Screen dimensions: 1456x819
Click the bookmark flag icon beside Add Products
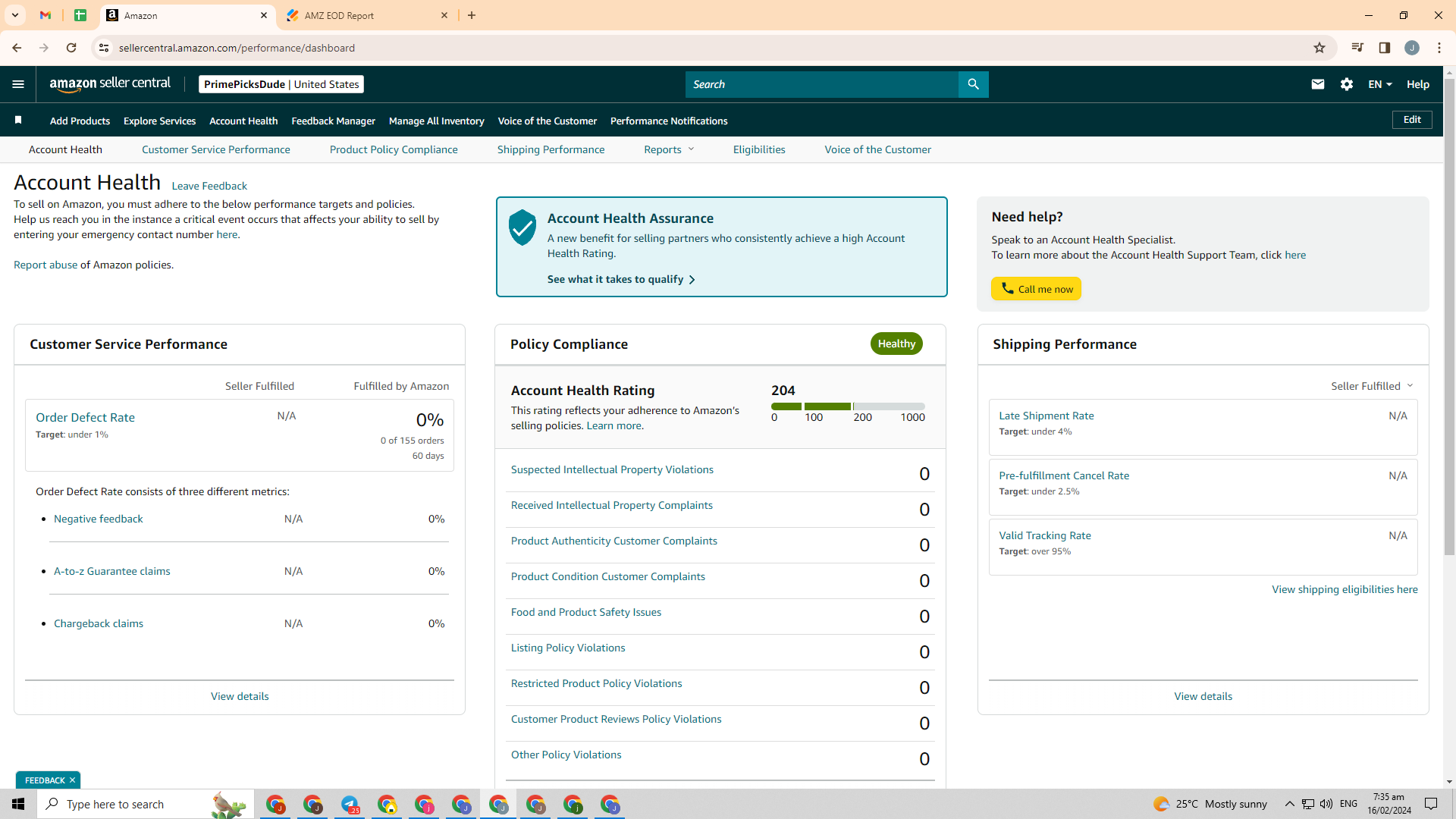18,120
